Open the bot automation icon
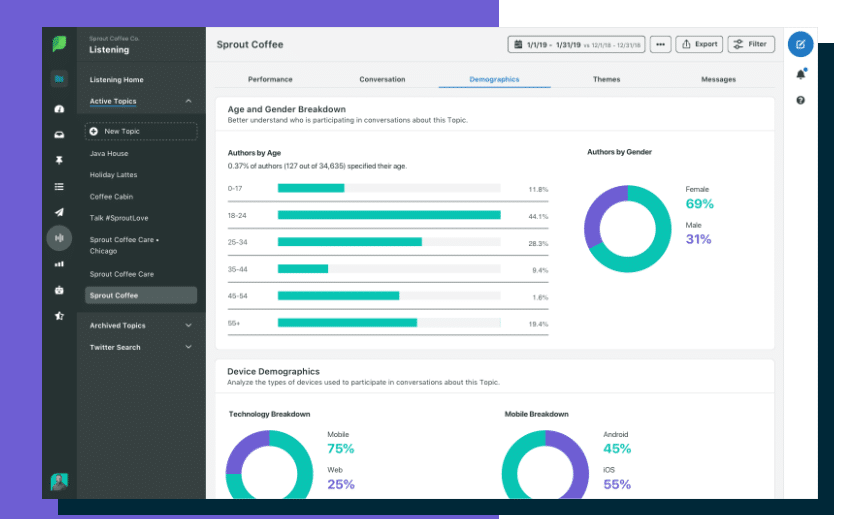Viewport: 852px width, 519px height. pos(59,290)
